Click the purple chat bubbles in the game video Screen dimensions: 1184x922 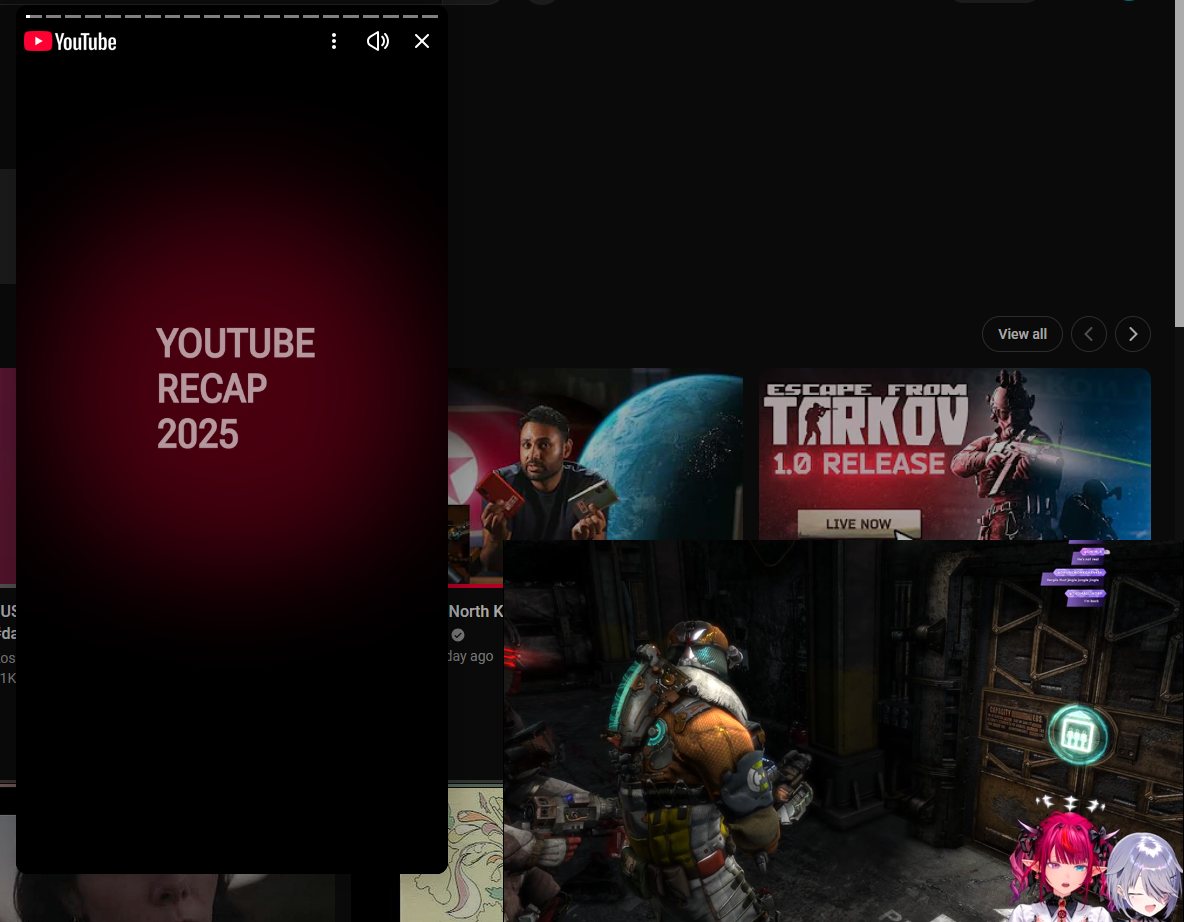coord(1076,576)
